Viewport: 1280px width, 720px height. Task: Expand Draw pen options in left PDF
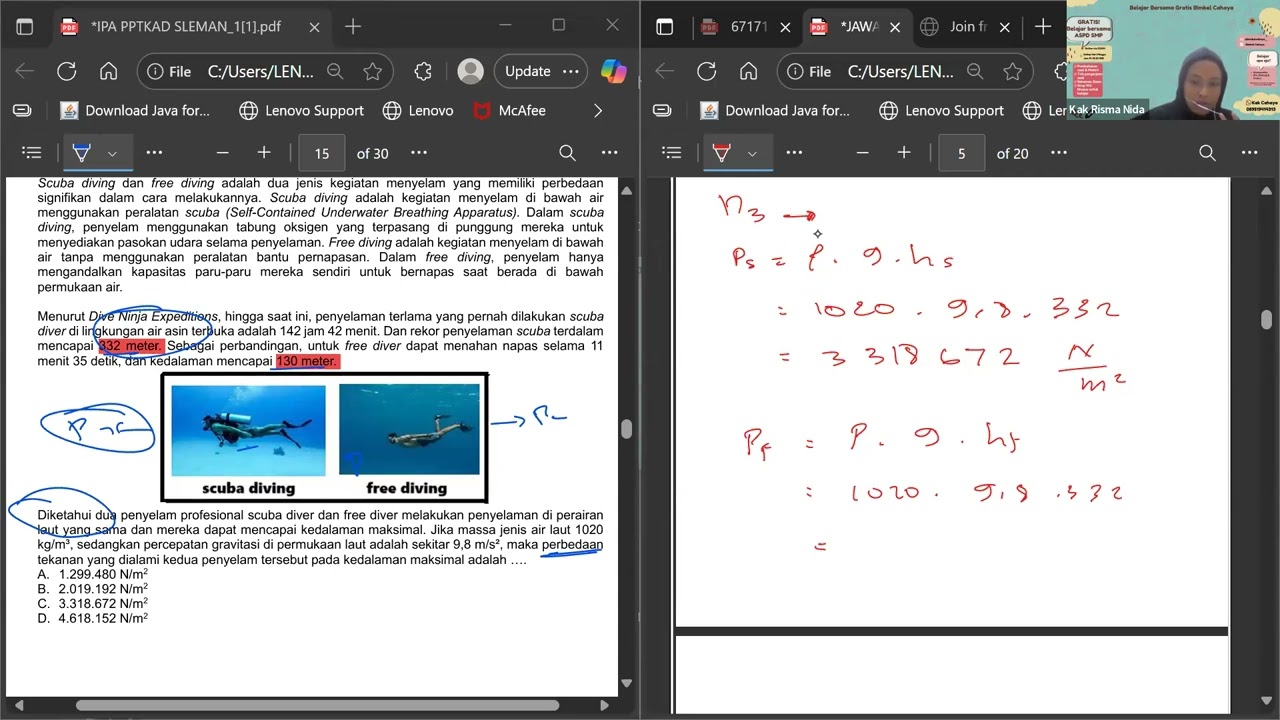(x=112, y=154)
